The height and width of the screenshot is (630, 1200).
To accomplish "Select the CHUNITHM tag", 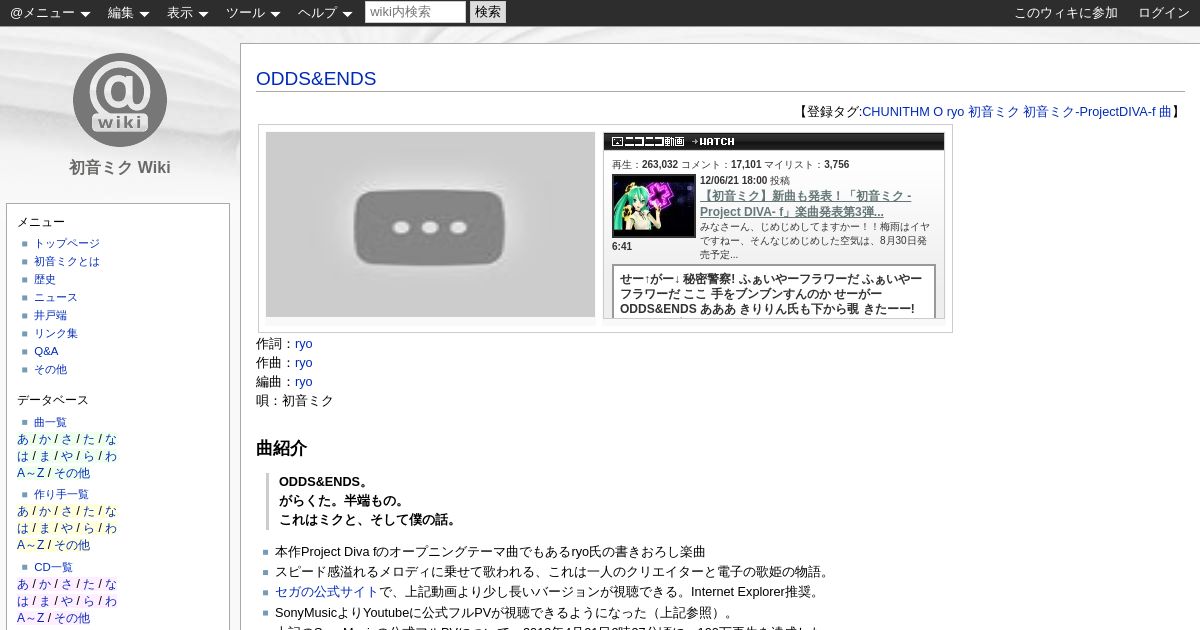I will 895,112.
